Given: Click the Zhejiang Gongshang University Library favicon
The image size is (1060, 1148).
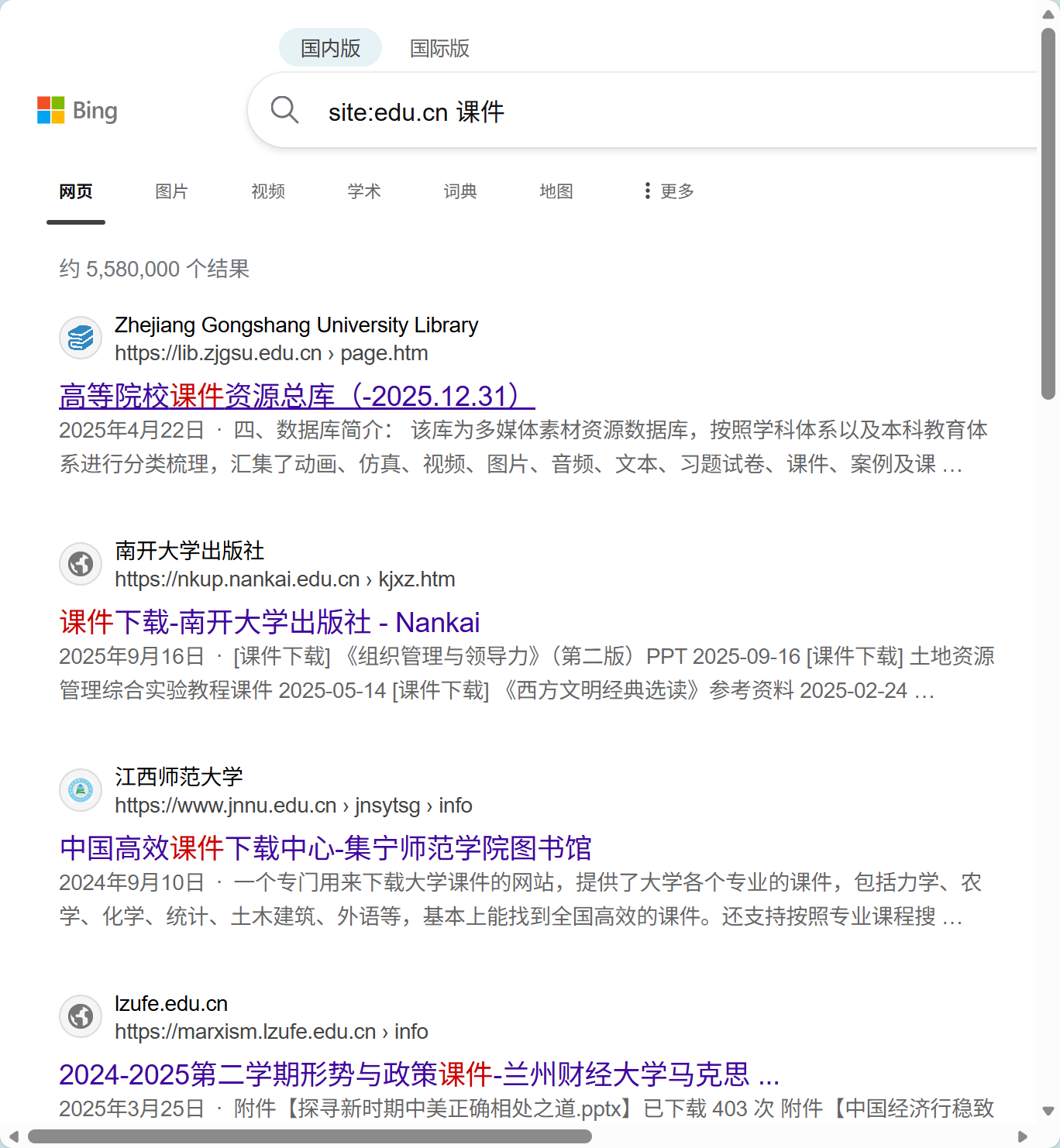Looking at the screenshot, I should click(x=81, y=338).
